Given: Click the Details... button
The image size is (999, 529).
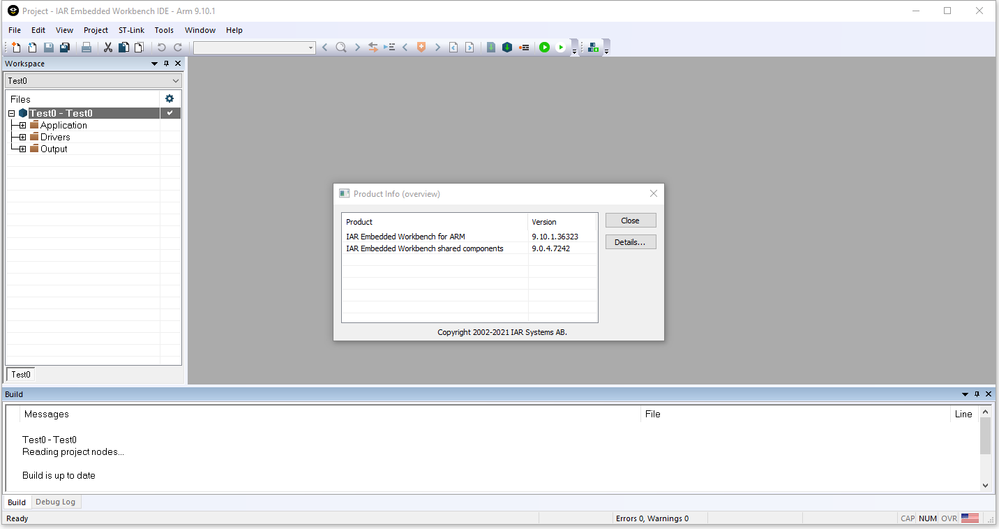Looking at the screenshot, I should pyautogui.click(x=630, y=242).
